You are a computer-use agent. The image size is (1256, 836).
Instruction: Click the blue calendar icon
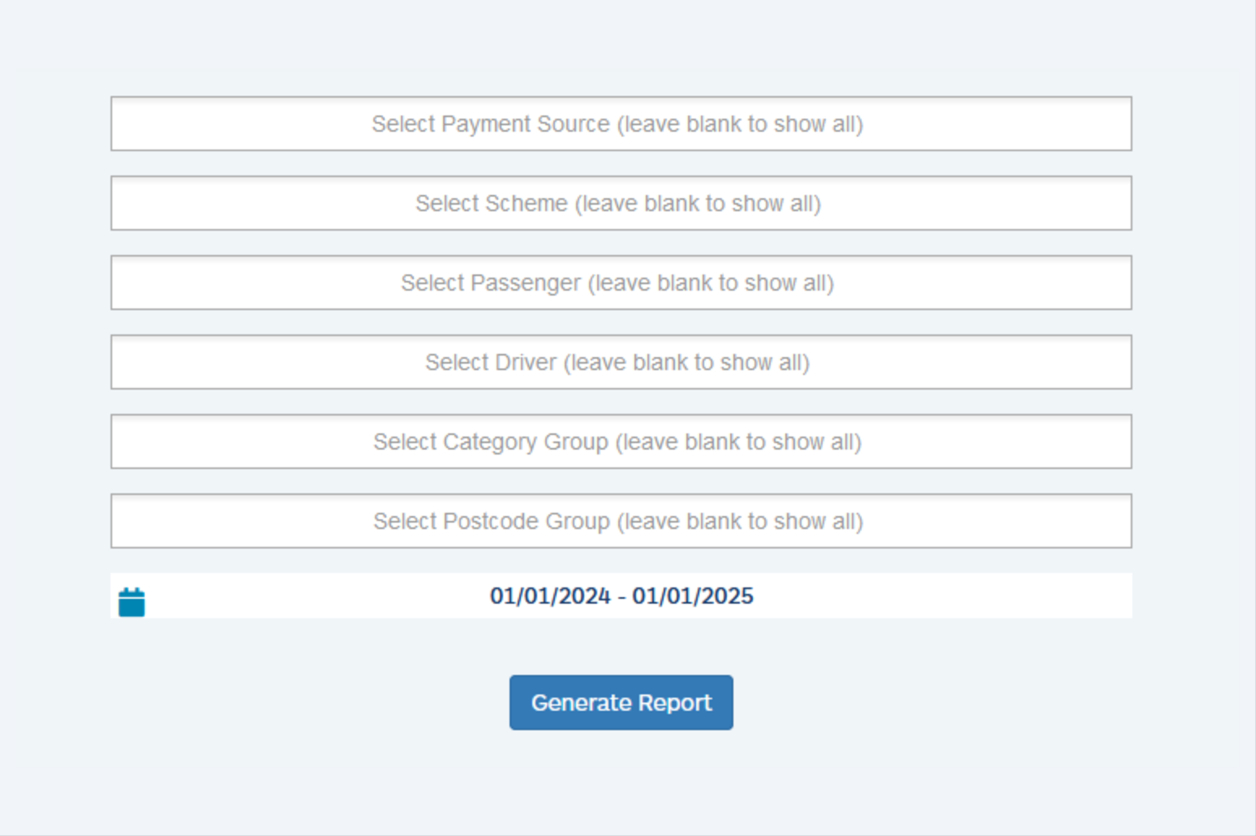coord(131,602)
